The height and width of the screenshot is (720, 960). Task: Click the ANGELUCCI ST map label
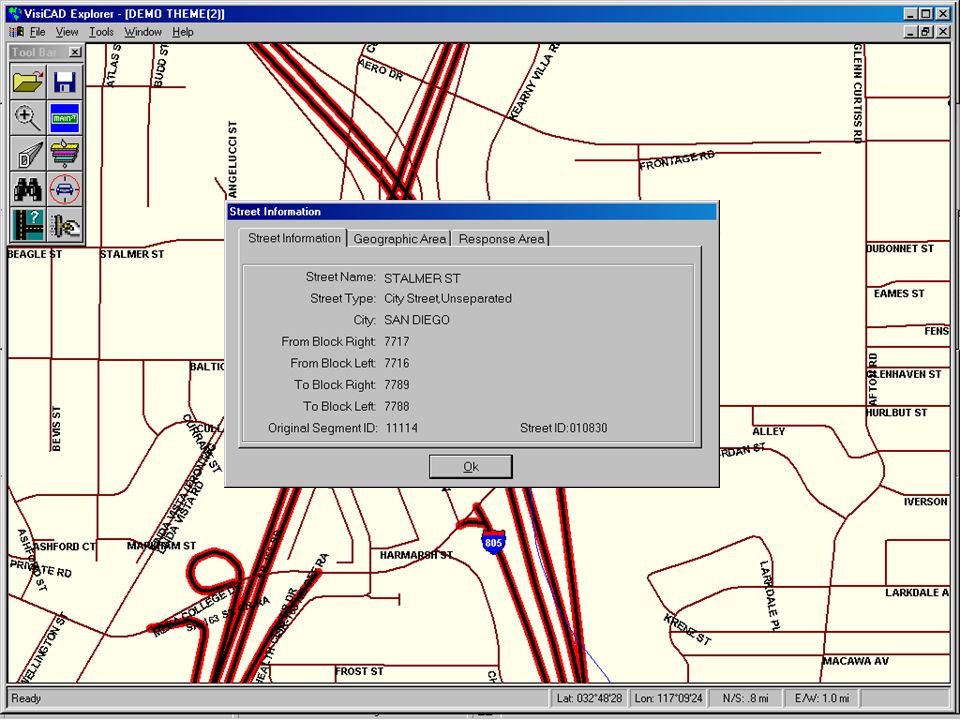pos(232,159)
